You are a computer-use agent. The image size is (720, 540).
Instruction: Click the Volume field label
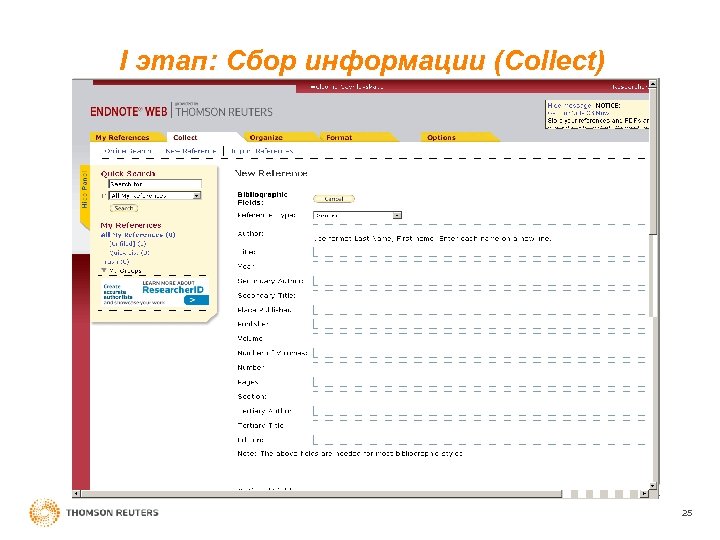pyautogui.click(x=250, y=338)
